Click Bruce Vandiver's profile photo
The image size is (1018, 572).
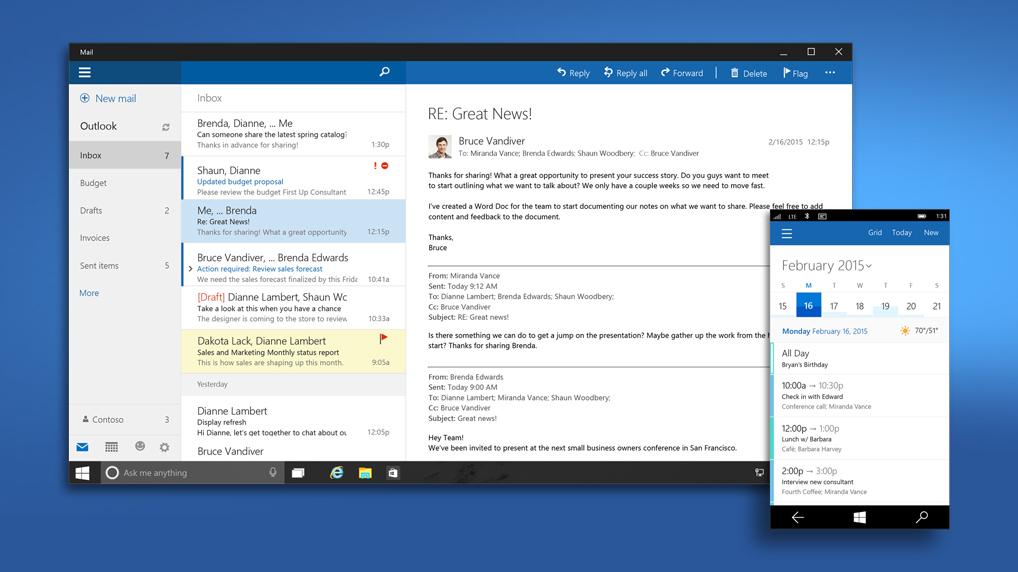pos(440,147)
